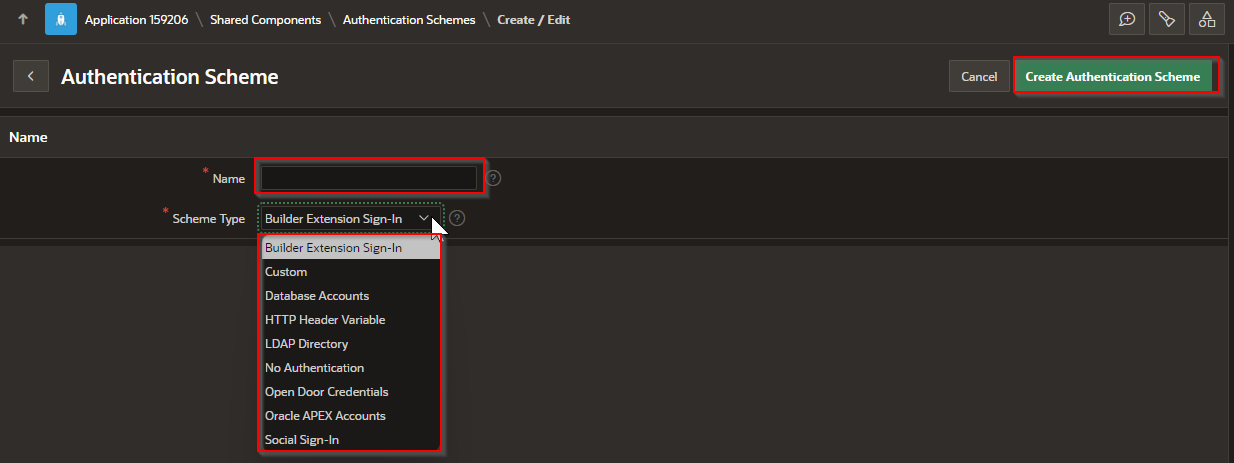Click the Name section heading
This screenshot has width=1234, height=463.
28,137
